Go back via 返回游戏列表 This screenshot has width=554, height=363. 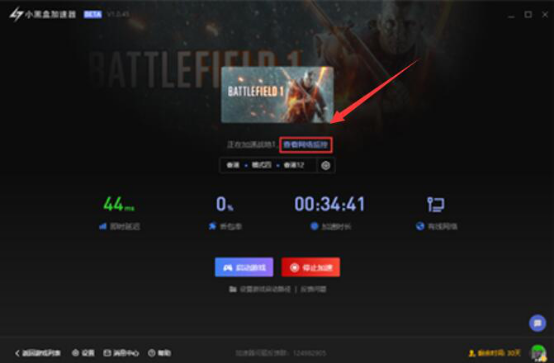(38, 353)
